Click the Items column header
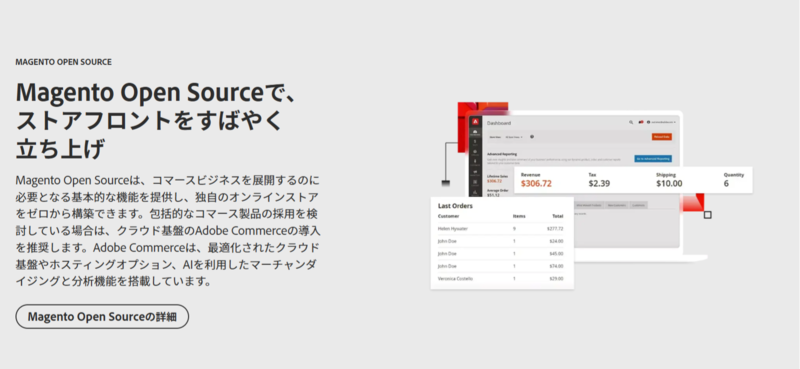Image resolution: width=800 pixels, height=369 pixels. (519, 216)
